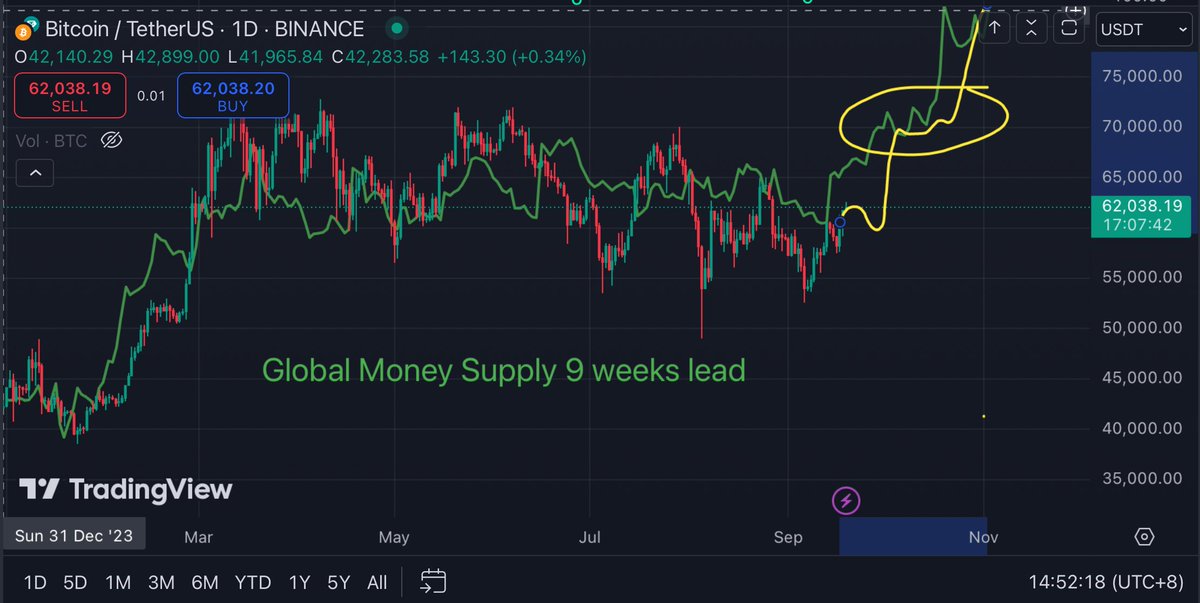Click the current price label 62,038.19 on axis
Viewport: 1200px width, 603px height.
coord(1142,205)
